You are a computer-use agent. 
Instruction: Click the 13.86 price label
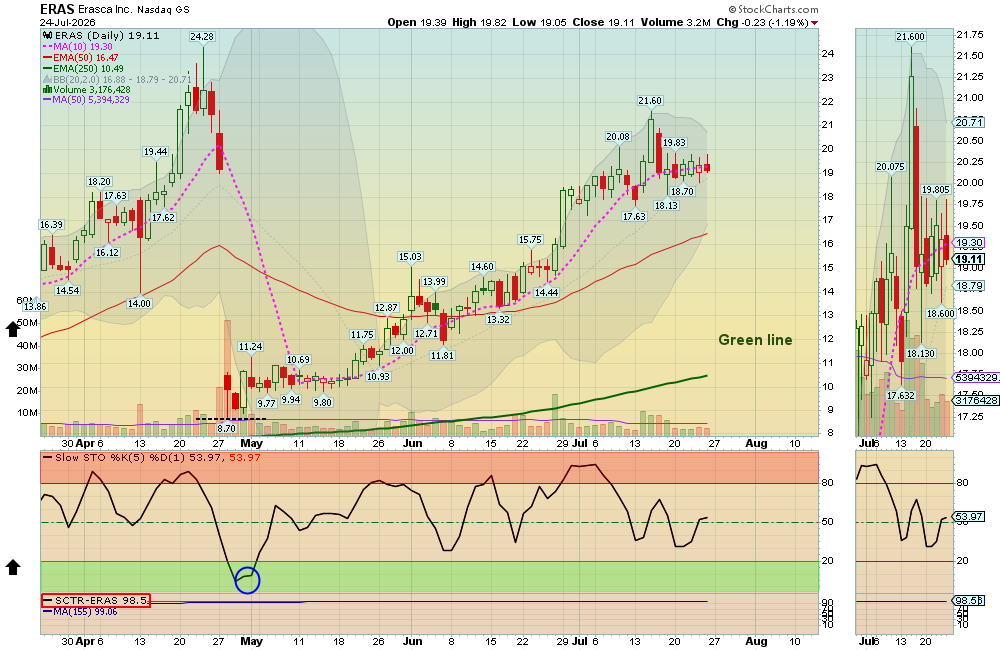point(35,306)
